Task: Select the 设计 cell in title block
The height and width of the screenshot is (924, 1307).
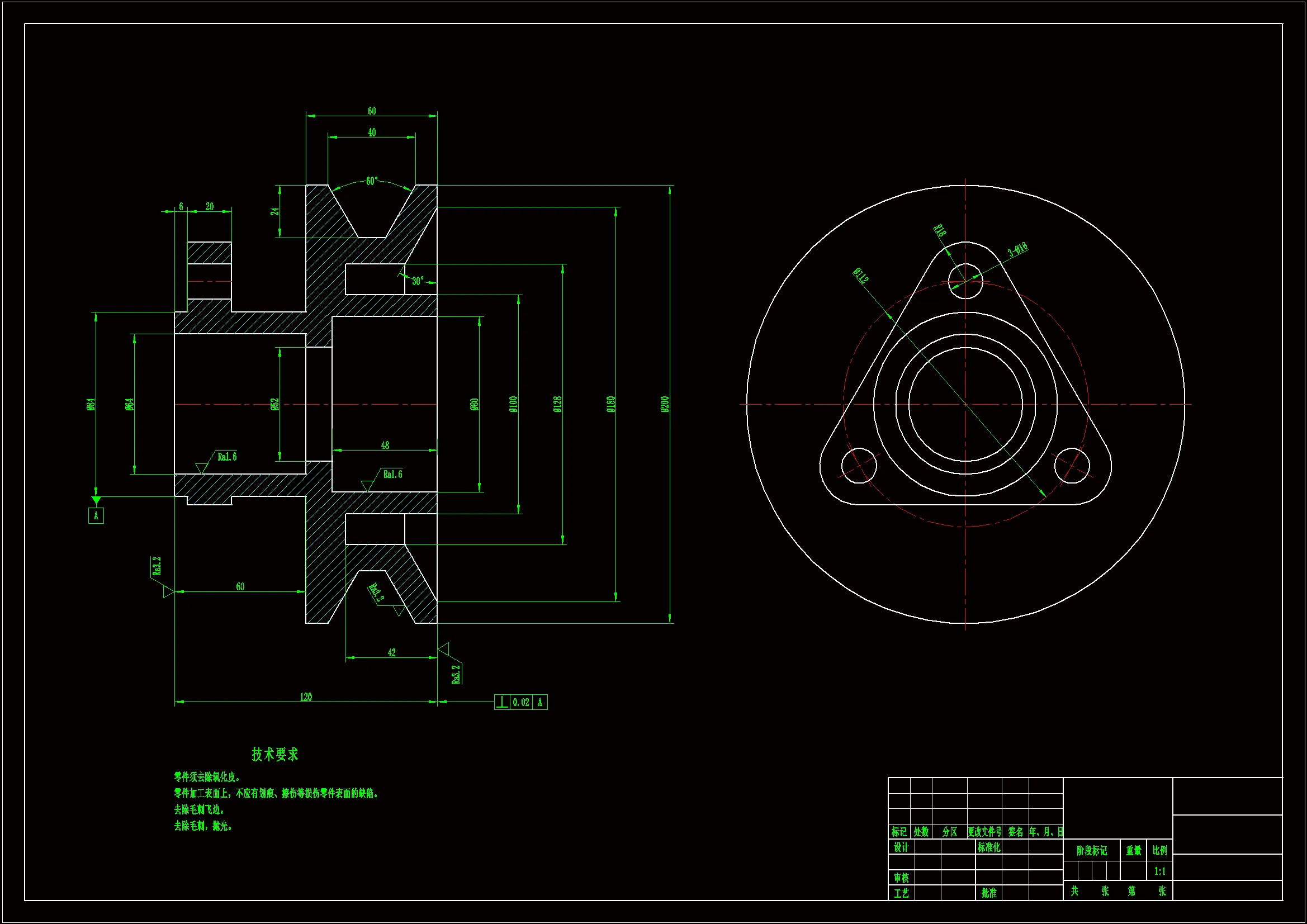Action: point(901,847)
